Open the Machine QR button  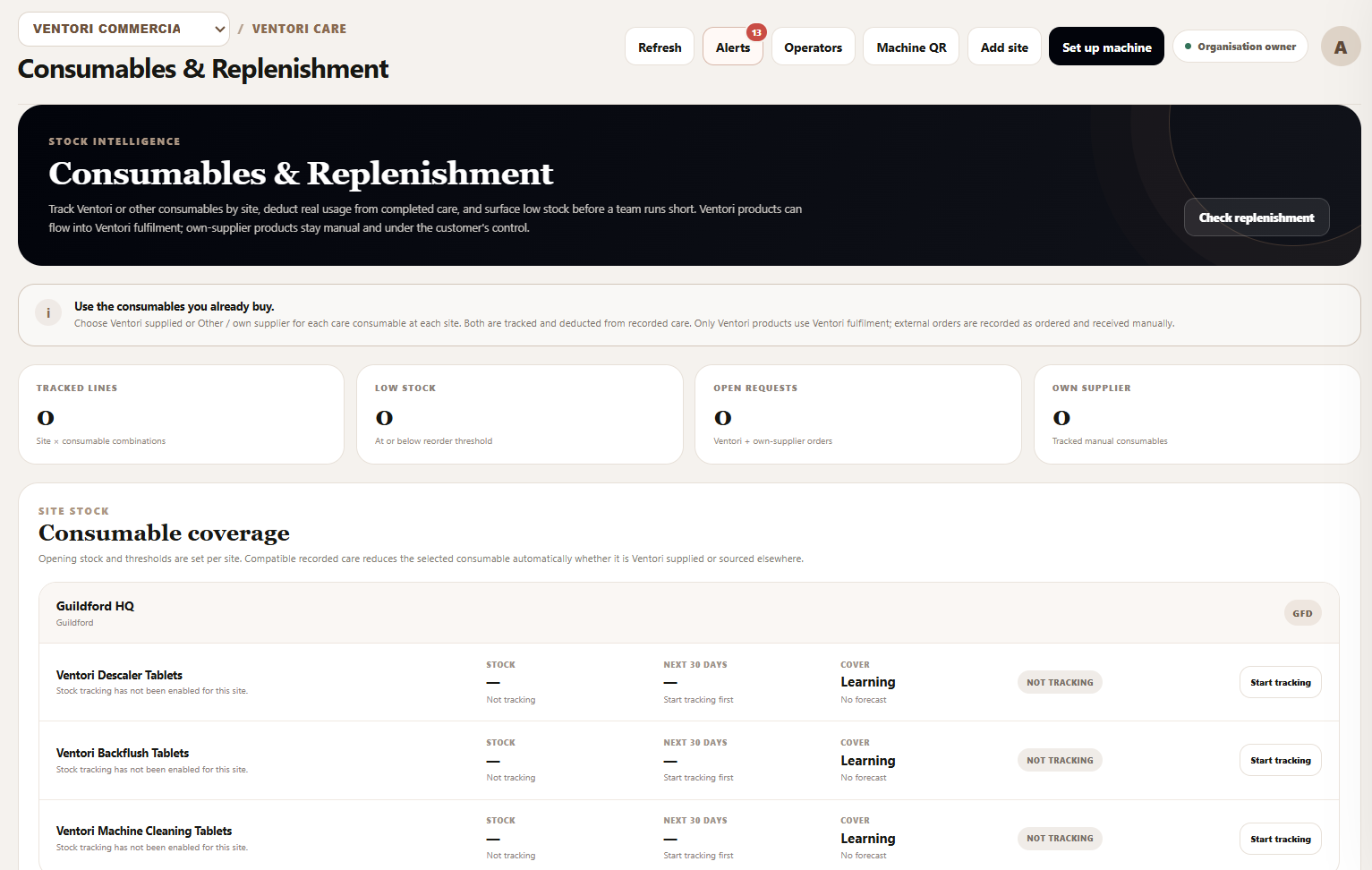click(911, 47)
